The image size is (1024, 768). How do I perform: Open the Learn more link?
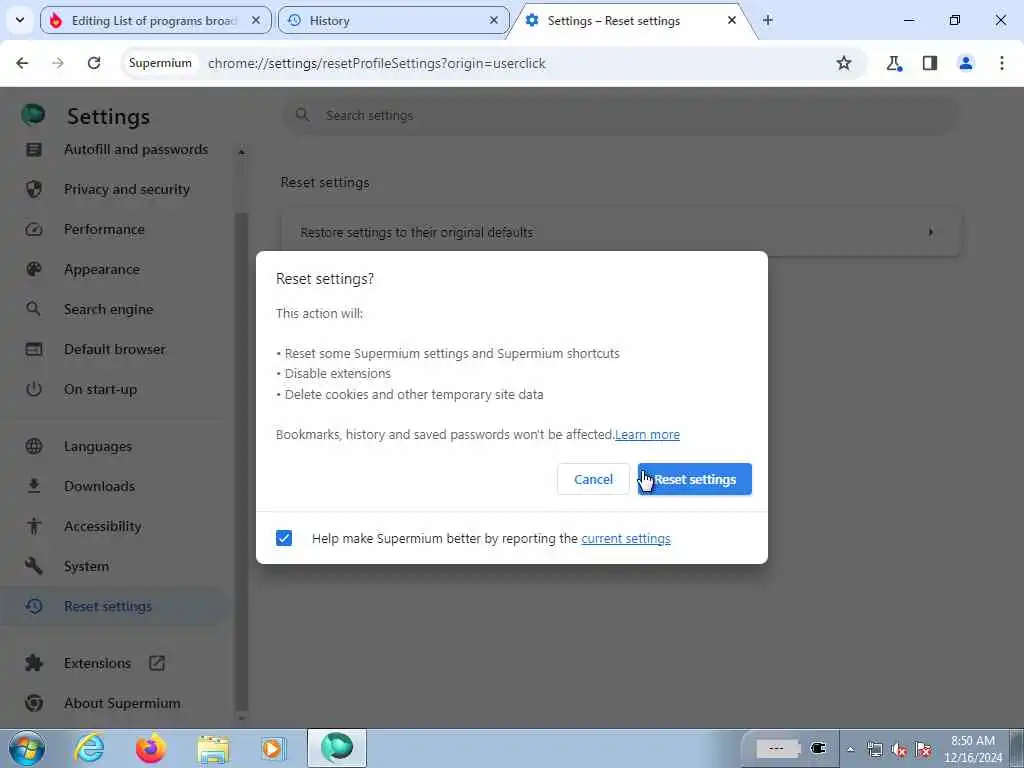pyautogui.click(x=647, y=435)
